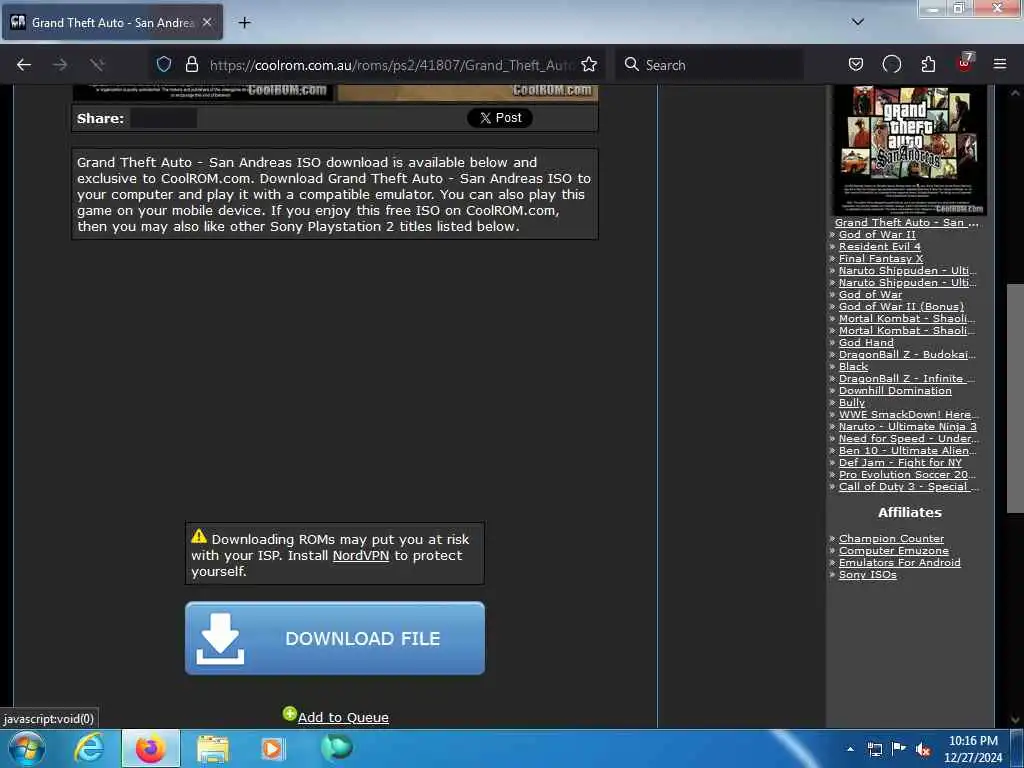
Task: Switch to Firefox on the taskbar
Action: coord(150,748)
